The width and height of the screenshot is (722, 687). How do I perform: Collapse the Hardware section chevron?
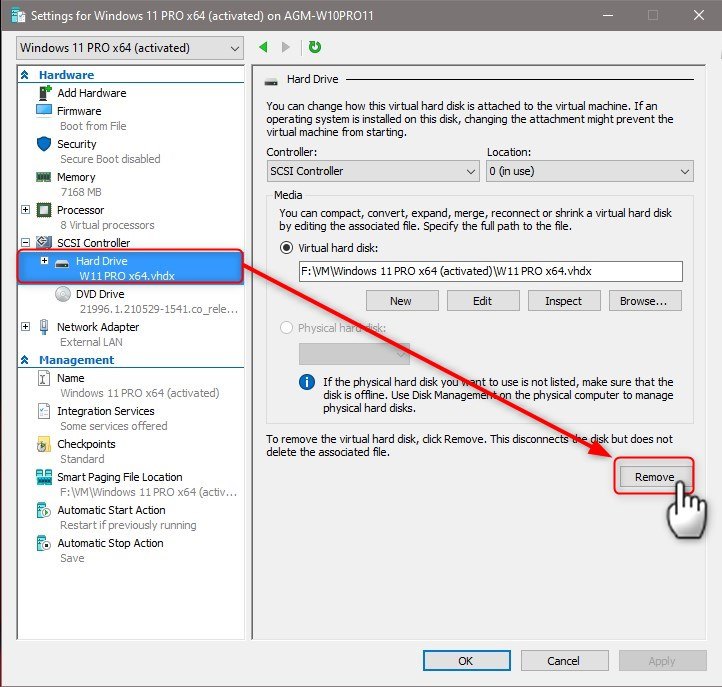click(25, 75)
